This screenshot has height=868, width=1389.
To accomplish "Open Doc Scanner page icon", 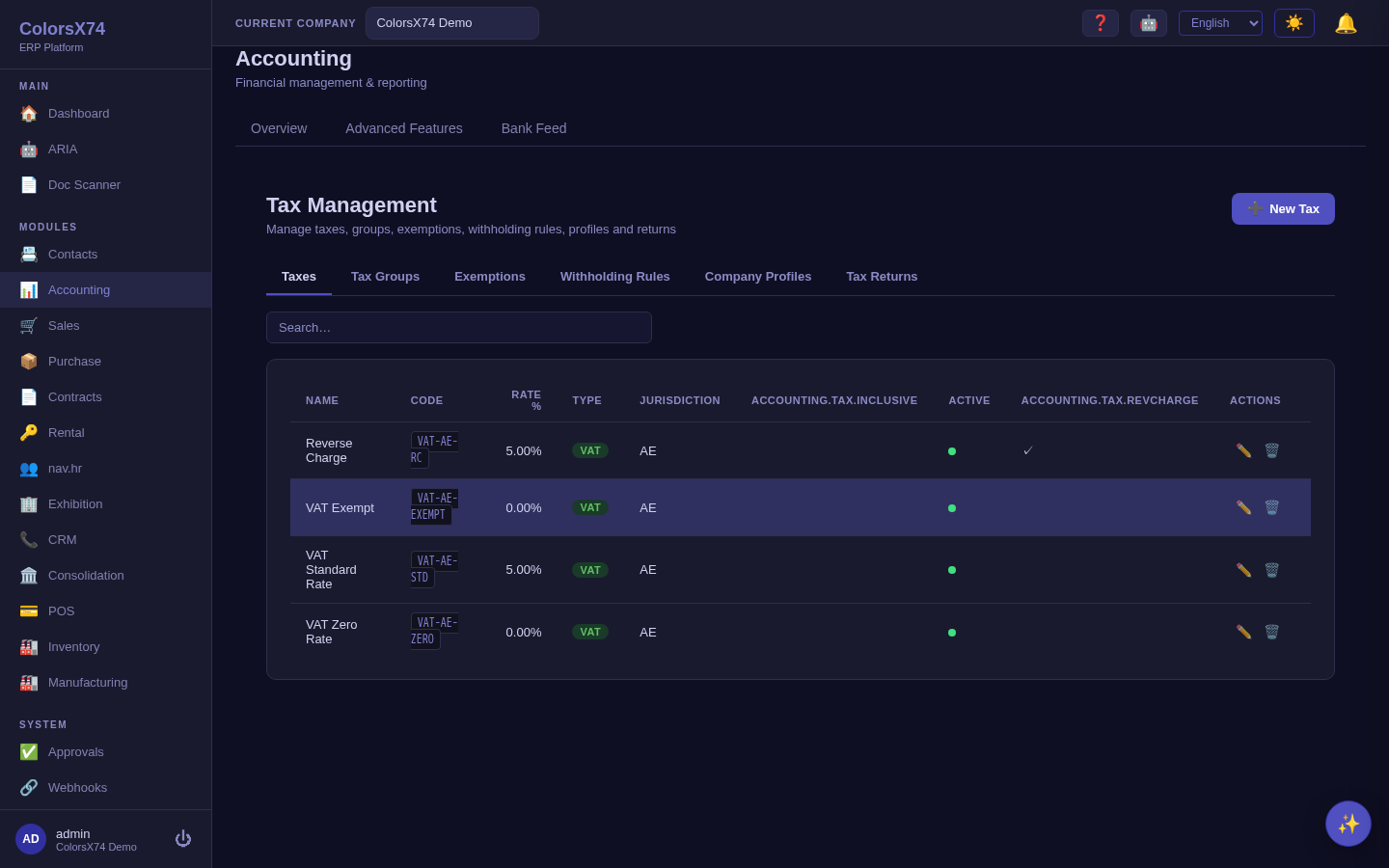I will [29, 185].
